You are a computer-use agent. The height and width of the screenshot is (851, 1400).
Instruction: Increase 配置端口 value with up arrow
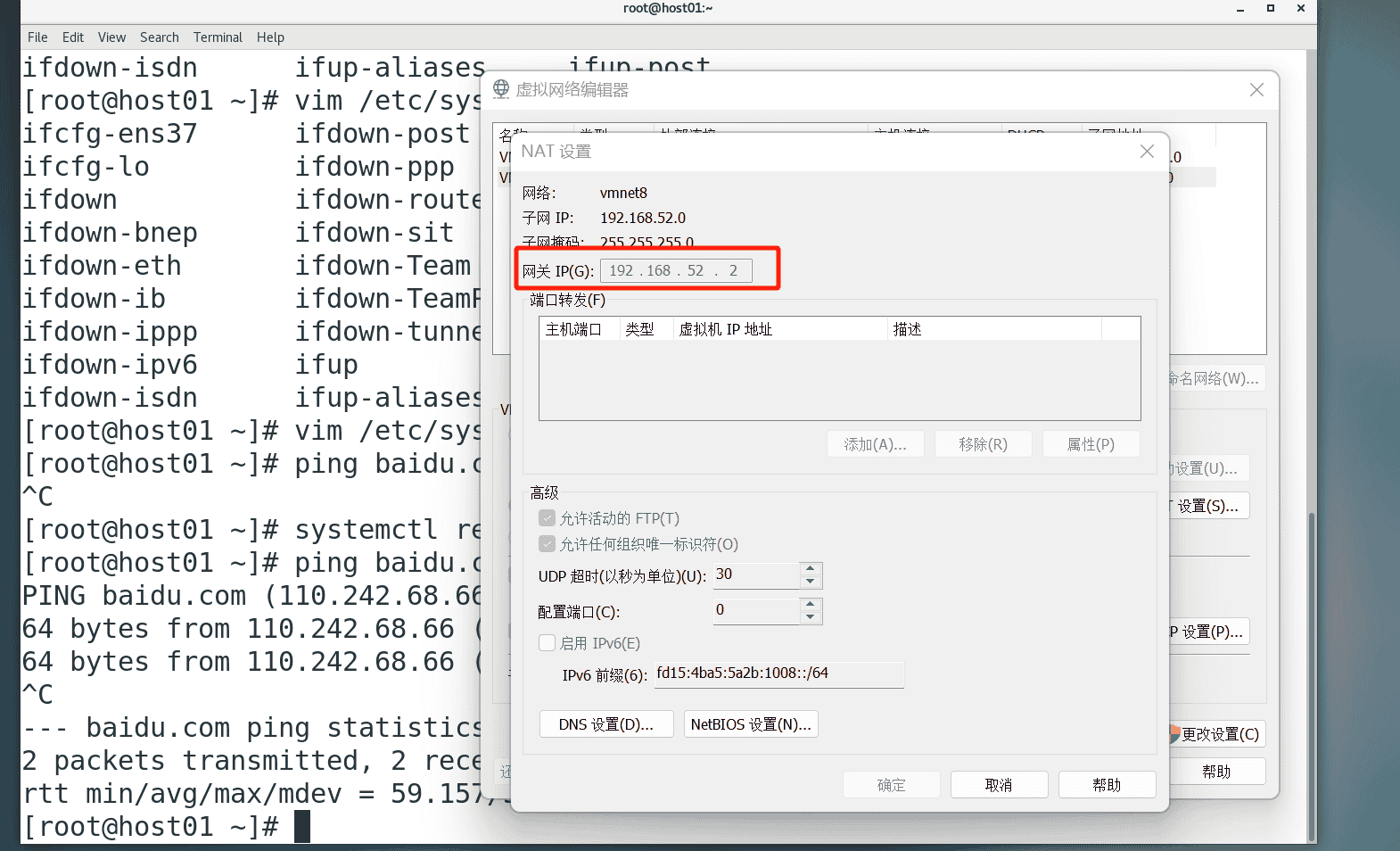click(x=810, y=605)
